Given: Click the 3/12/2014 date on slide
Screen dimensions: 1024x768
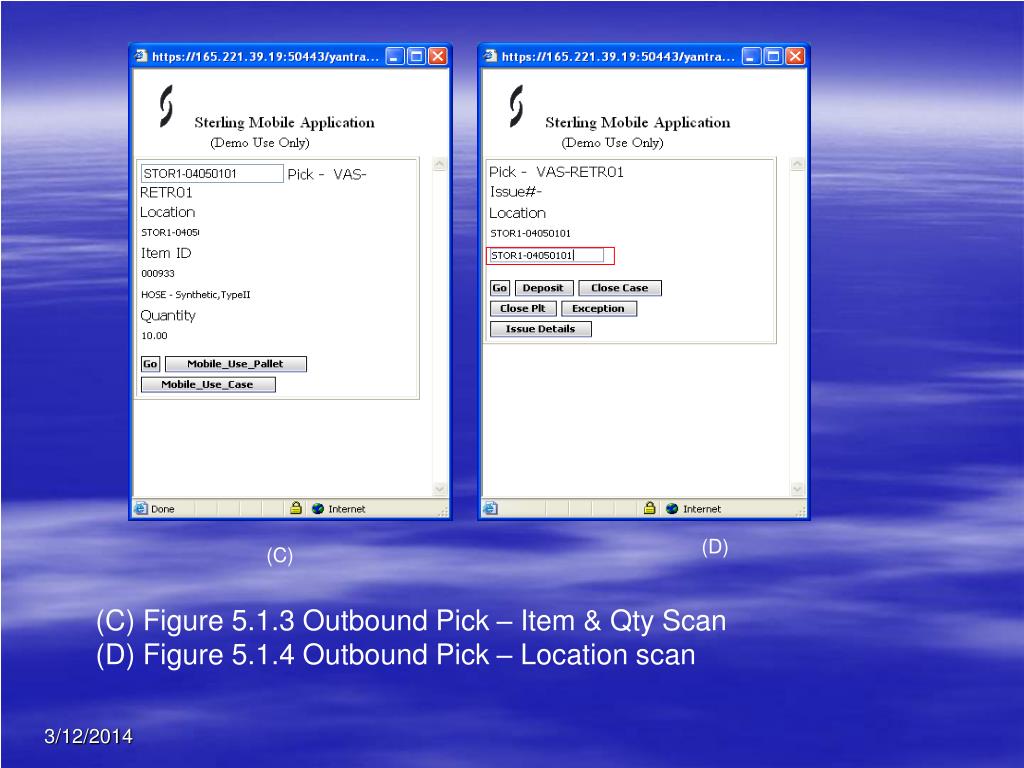Looking at the screenshot, I should pyautogui.click(x=88, y=737).
